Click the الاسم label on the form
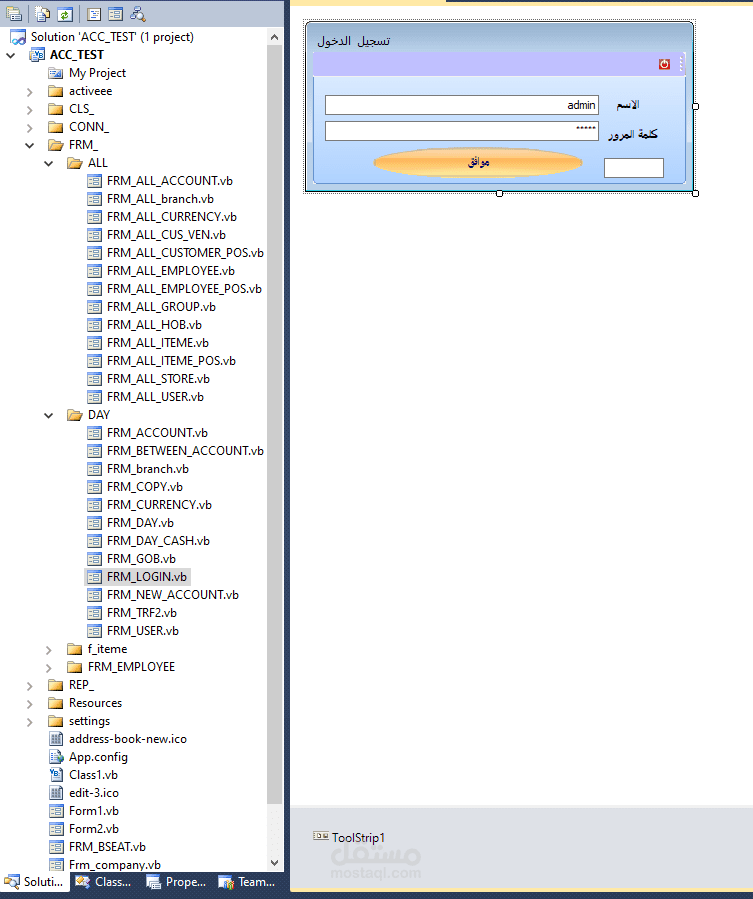This screenshot has width=753, height=899. click(628, 105)
